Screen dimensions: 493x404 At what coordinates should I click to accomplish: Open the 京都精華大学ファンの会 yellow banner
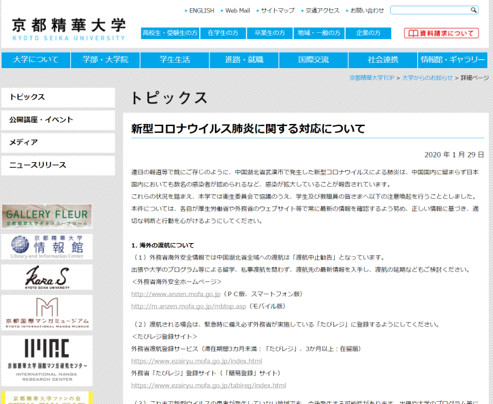point(47,398)
